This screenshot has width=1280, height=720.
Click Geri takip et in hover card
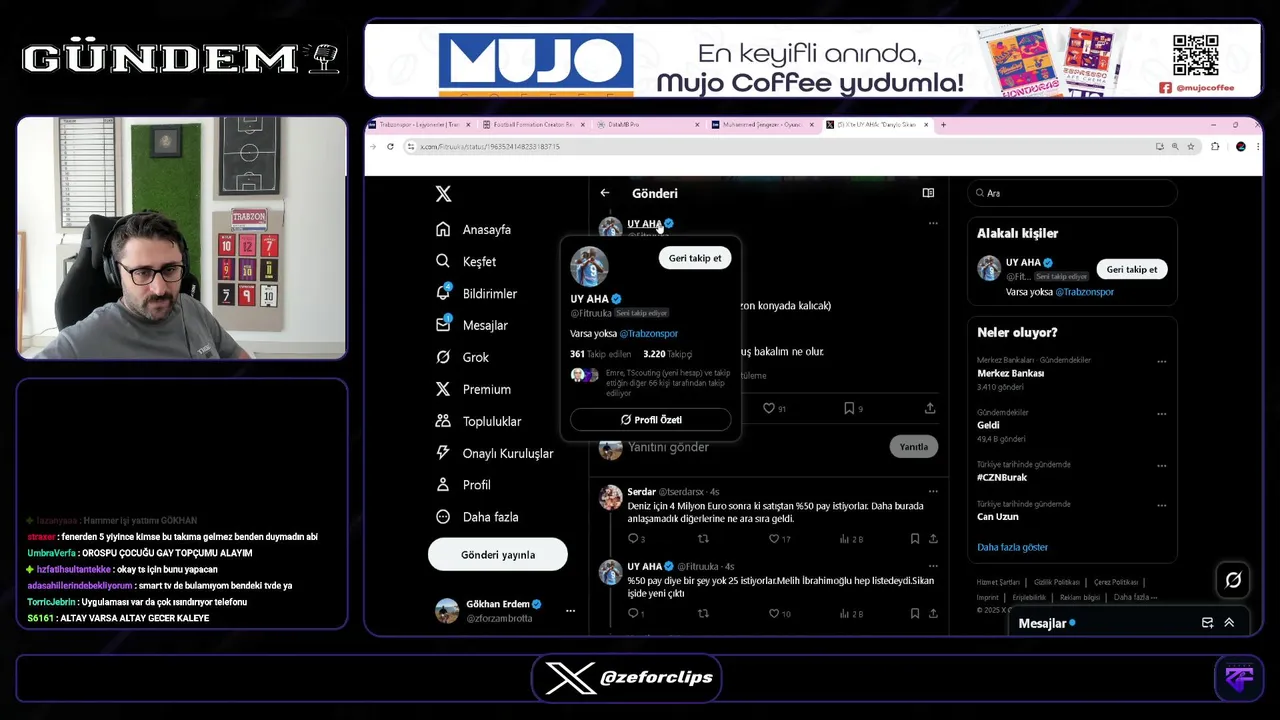coord(695,258)
